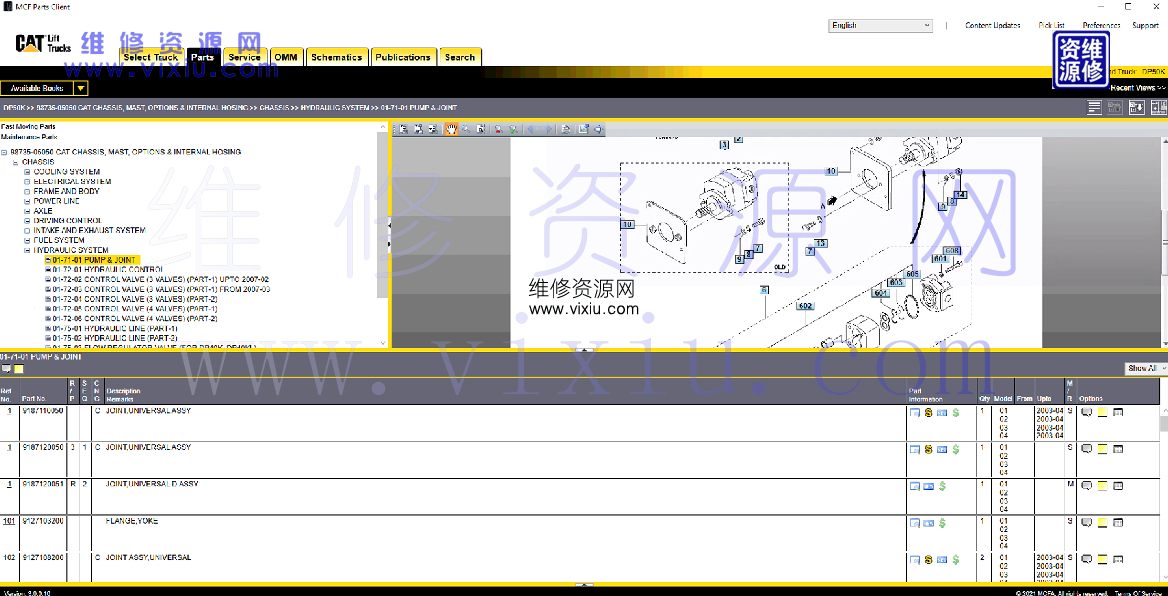Click the print diagram icon

pyautogui.click(x=565, y=129)
